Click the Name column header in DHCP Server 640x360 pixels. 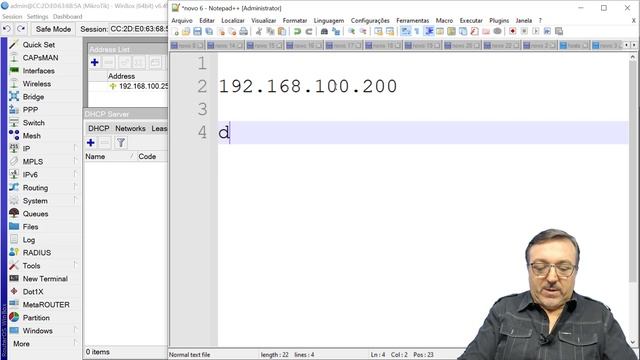pyautogui.click(x=109, y=156)
